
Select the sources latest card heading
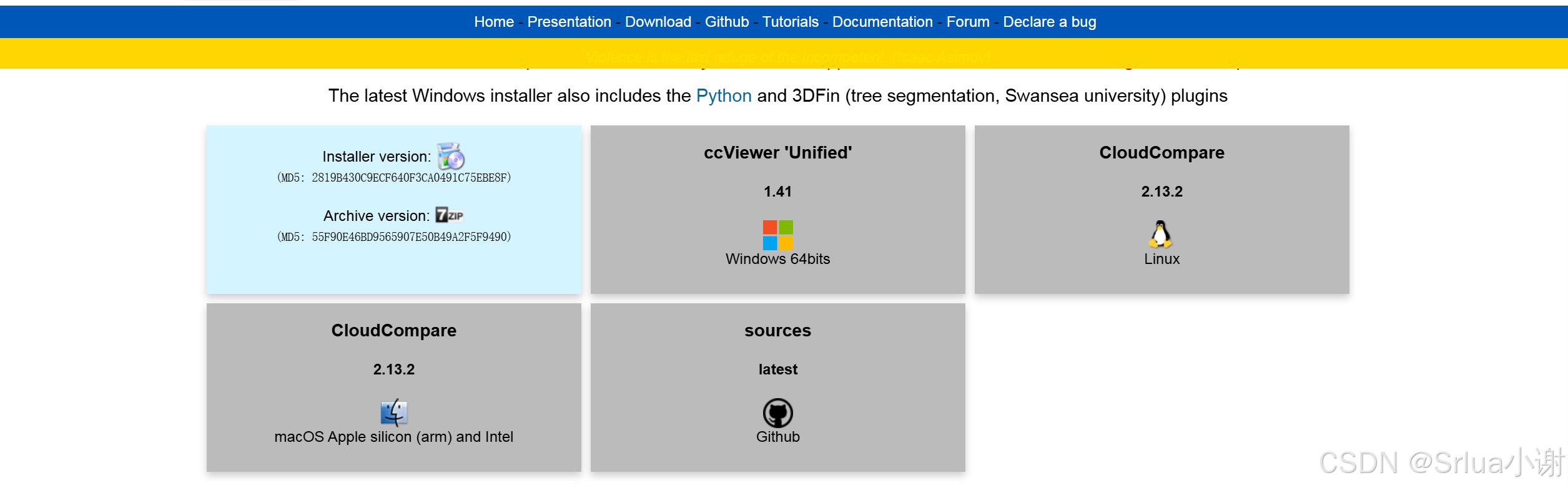tap(777, 331)
